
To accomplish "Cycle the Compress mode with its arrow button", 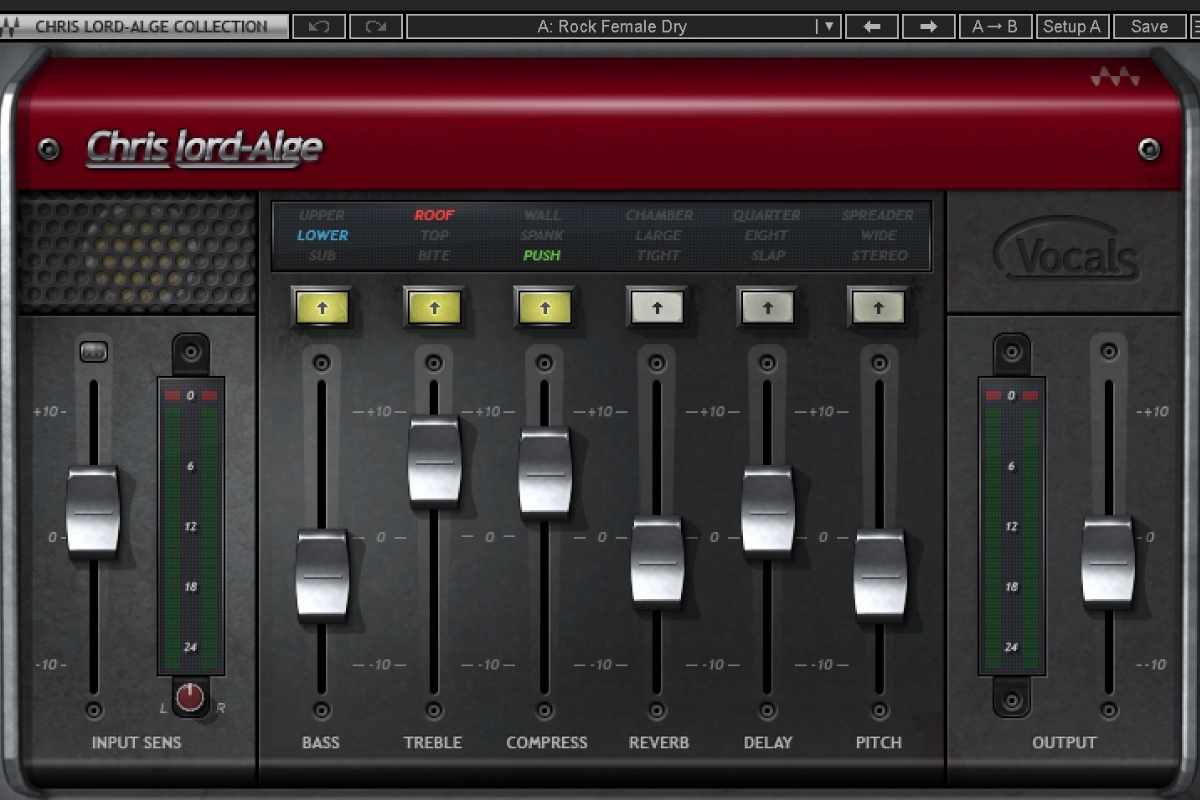I will (545, 308).
